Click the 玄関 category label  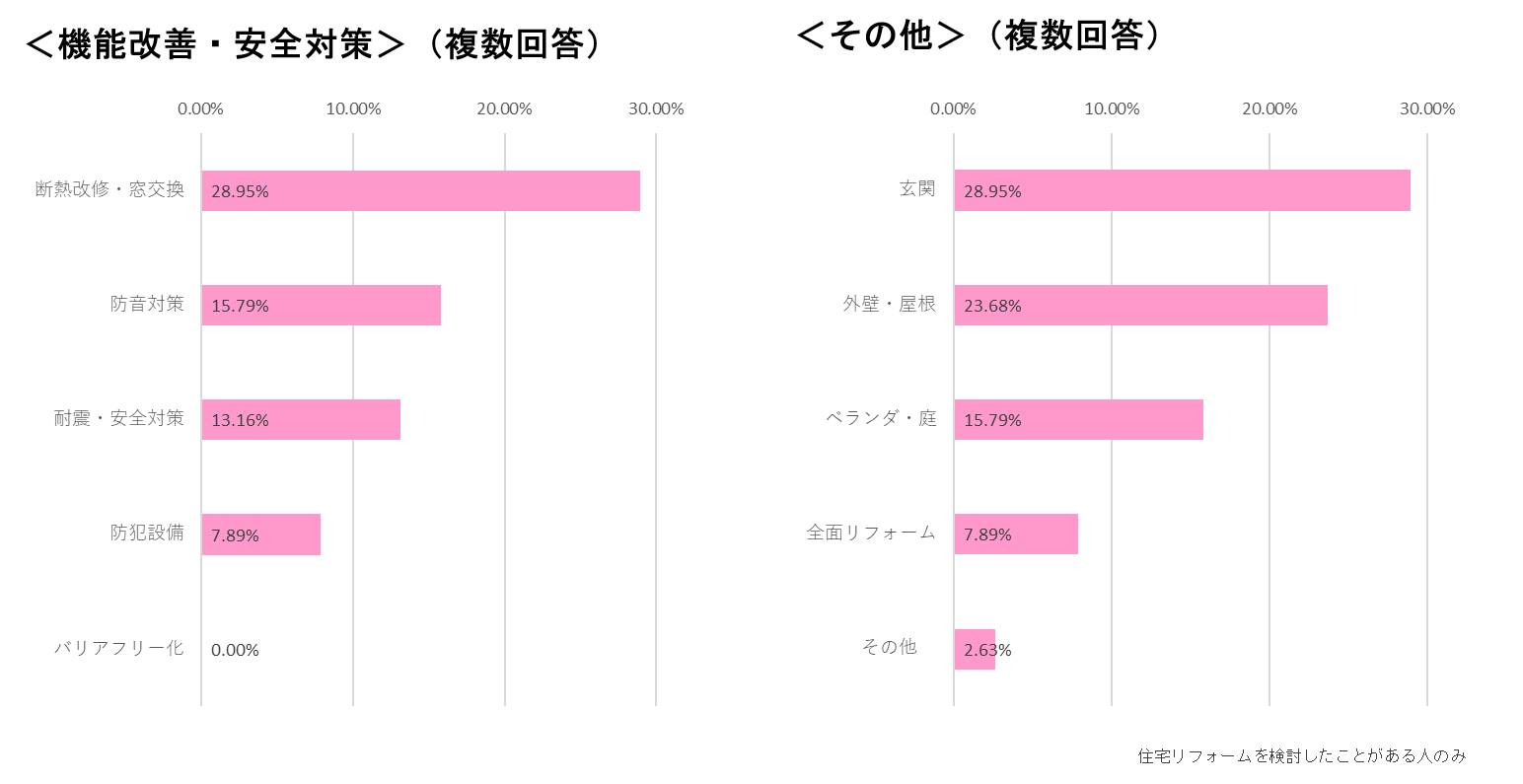point(917,188)
